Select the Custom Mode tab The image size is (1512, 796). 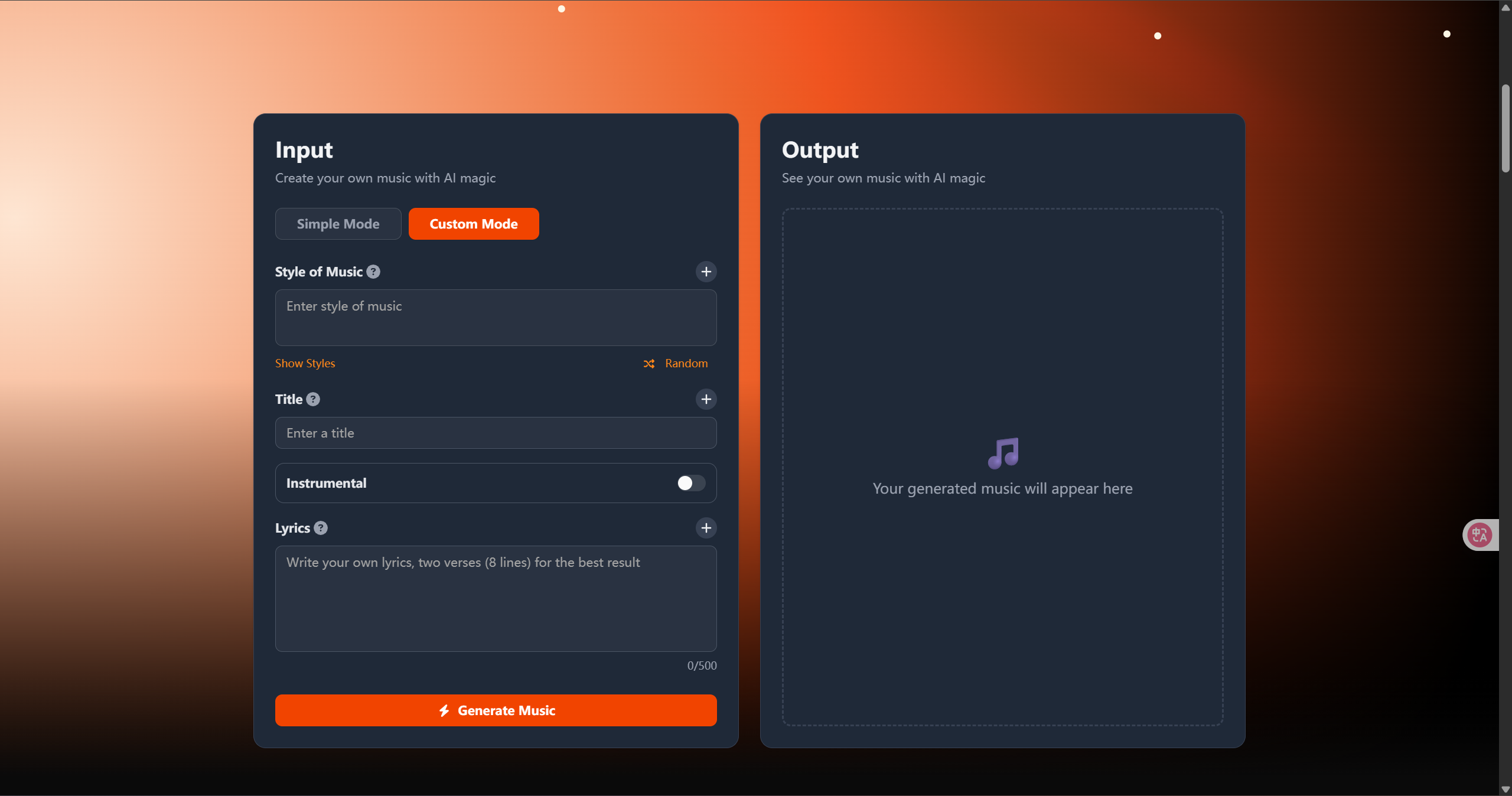(473, 224)
